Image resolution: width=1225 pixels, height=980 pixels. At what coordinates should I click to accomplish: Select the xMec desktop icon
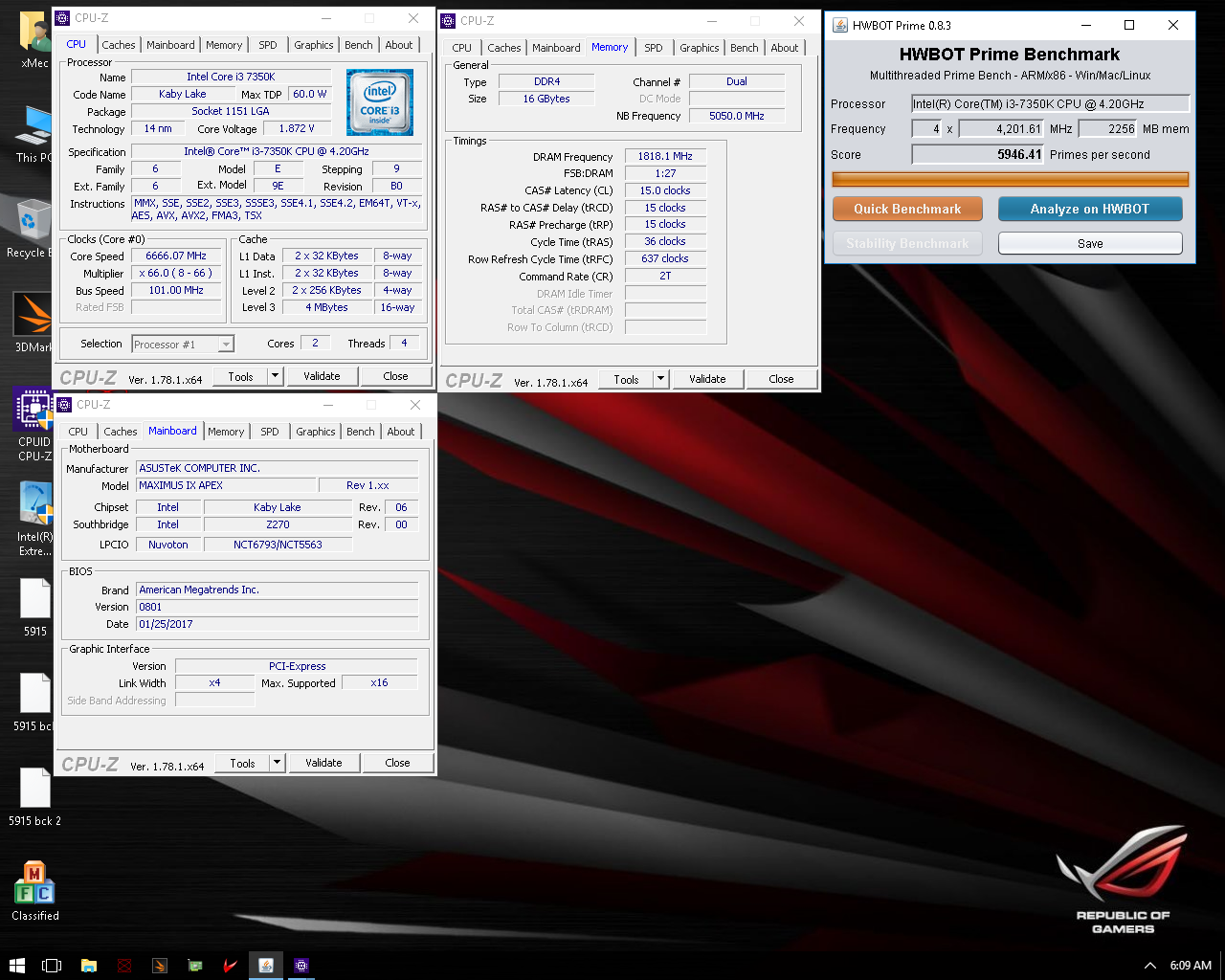33,40
